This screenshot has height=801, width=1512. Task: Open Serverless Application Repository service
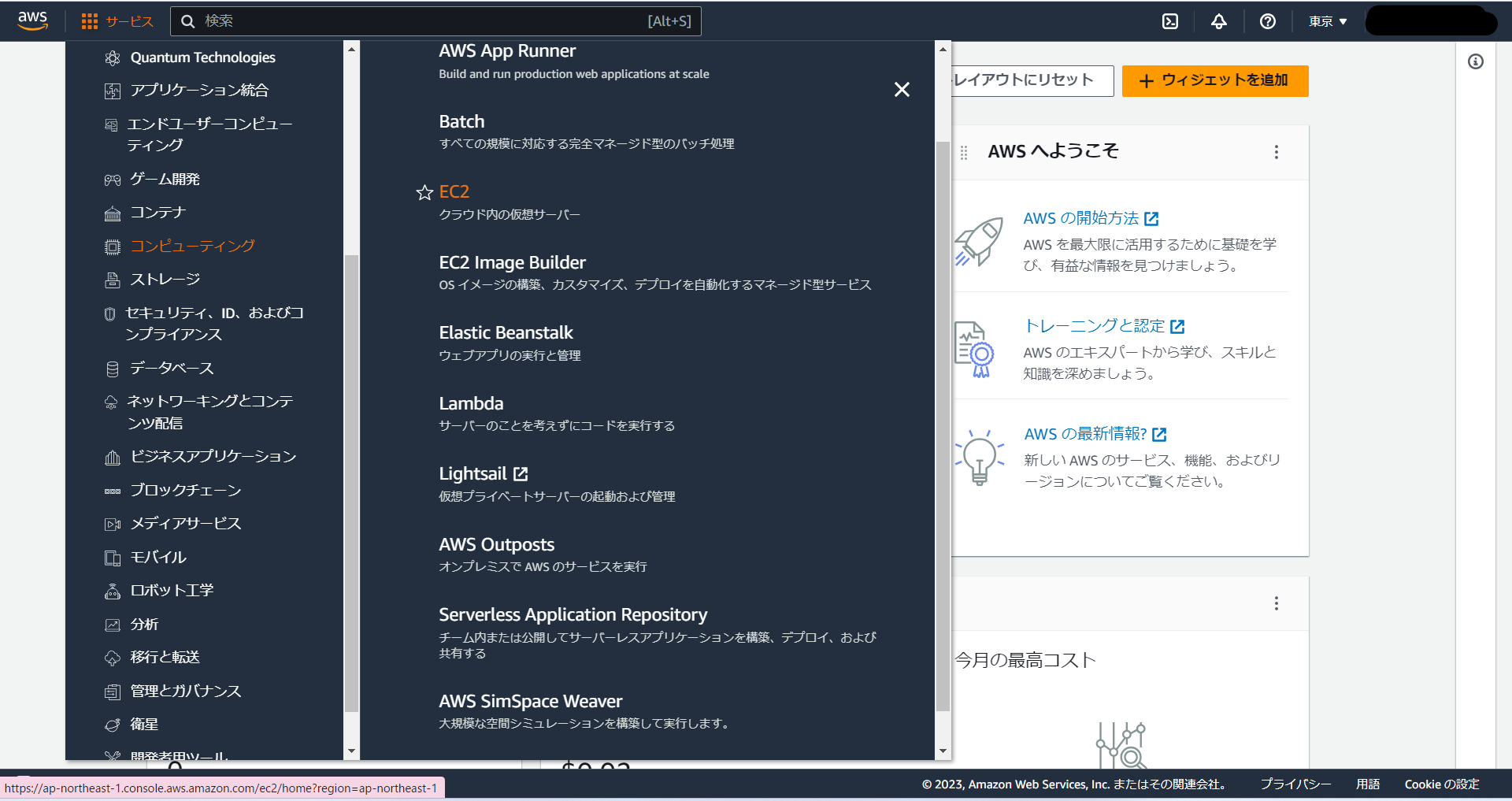point(573,615)
